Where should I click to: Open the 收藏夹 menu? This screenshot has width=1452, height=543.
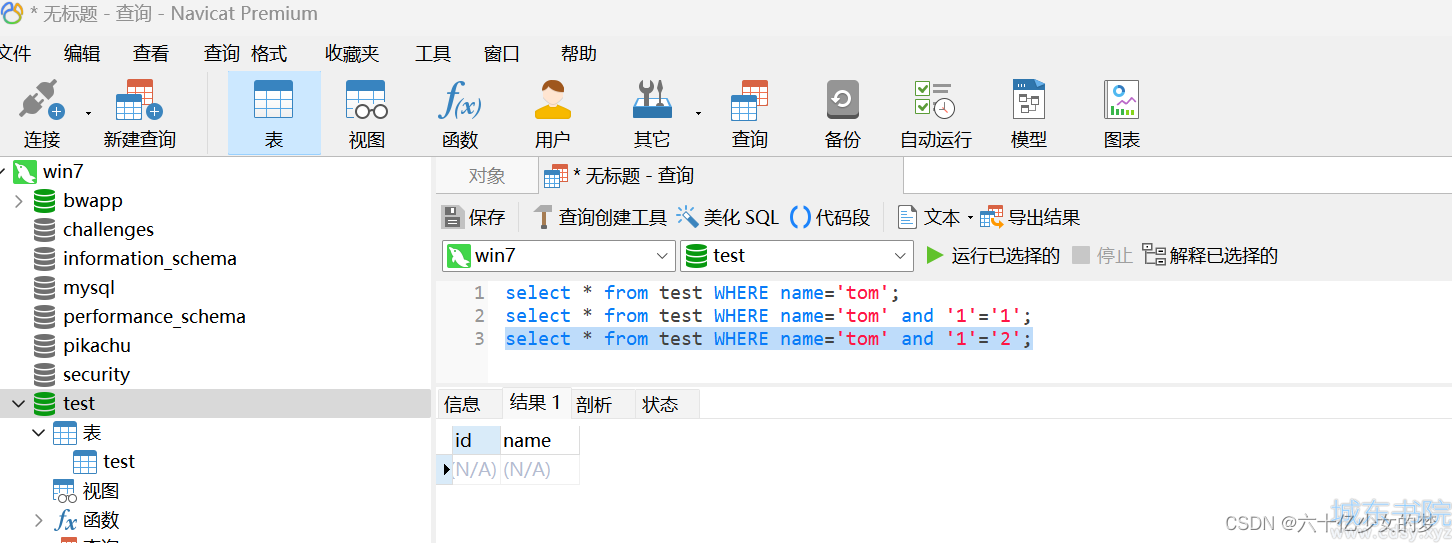pyautogui.click(x=352, y=54)
